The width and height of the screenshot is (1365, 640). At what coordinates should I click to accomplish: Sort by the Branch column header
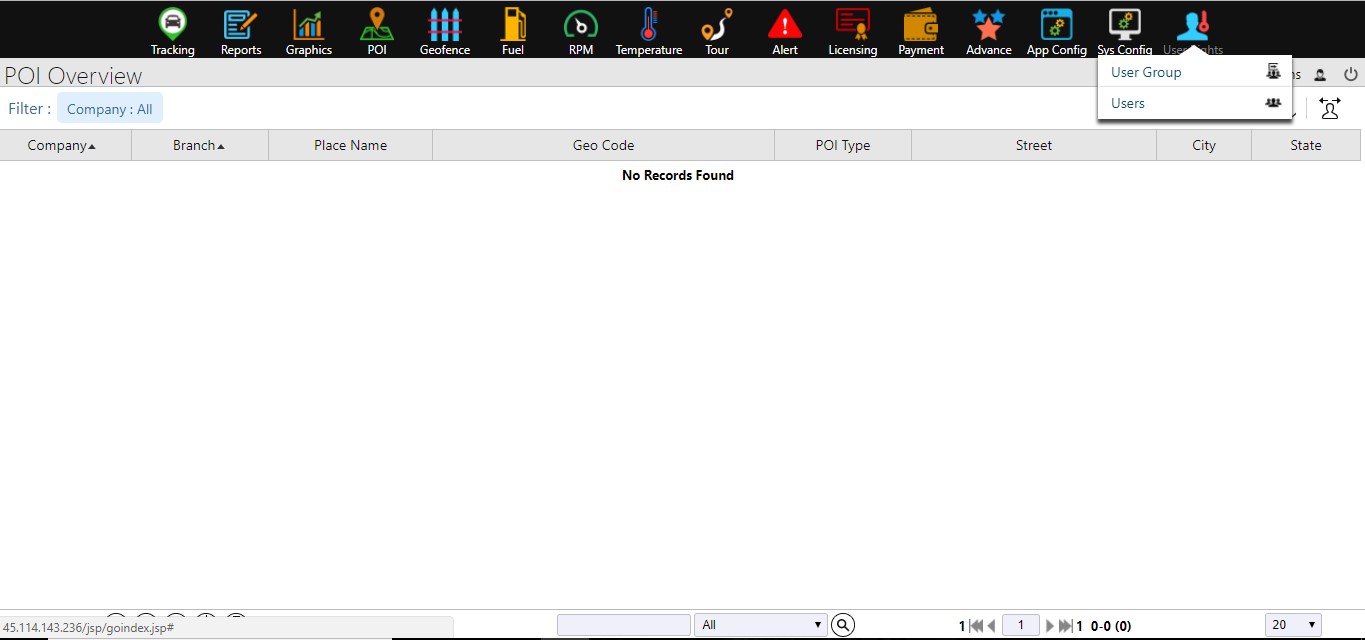(x=199, y=145)
